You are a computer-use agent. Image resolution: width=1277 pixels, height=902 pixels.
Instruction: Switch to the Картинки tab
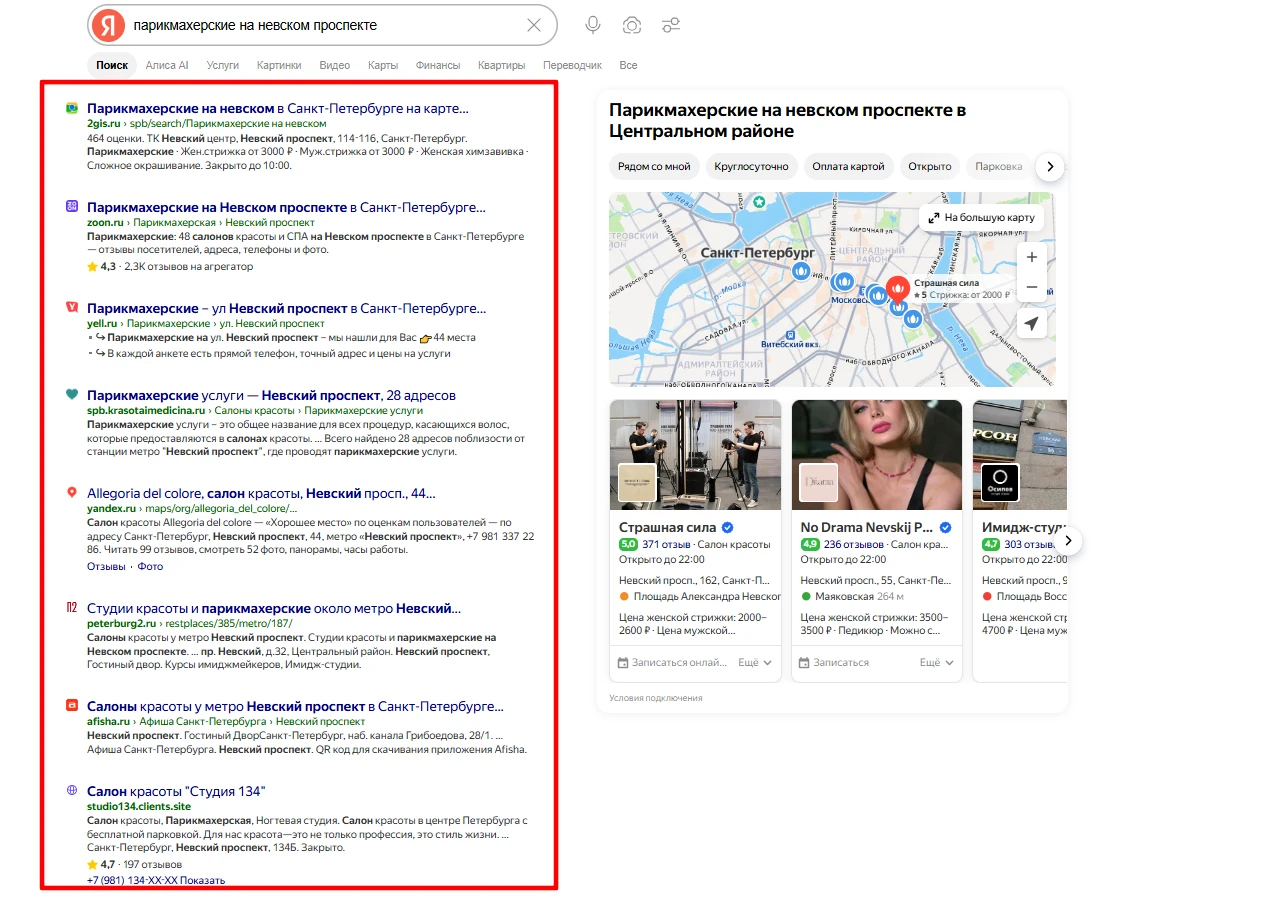tap(279, 65)
